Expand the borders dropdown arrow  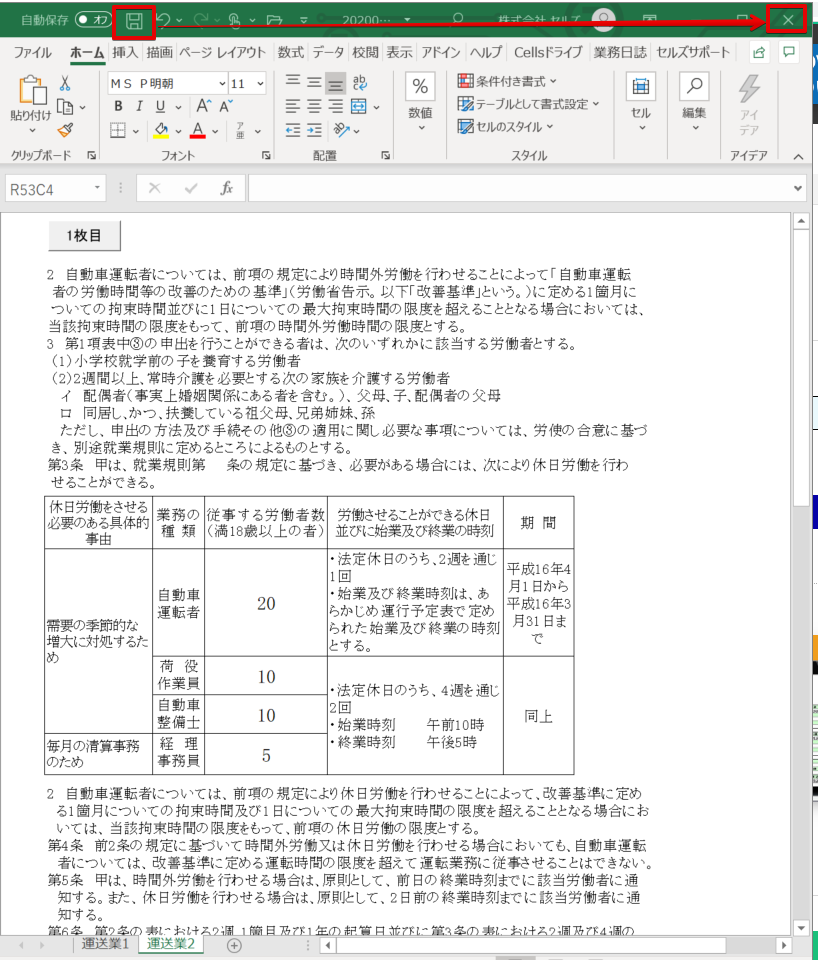(135, 131)
